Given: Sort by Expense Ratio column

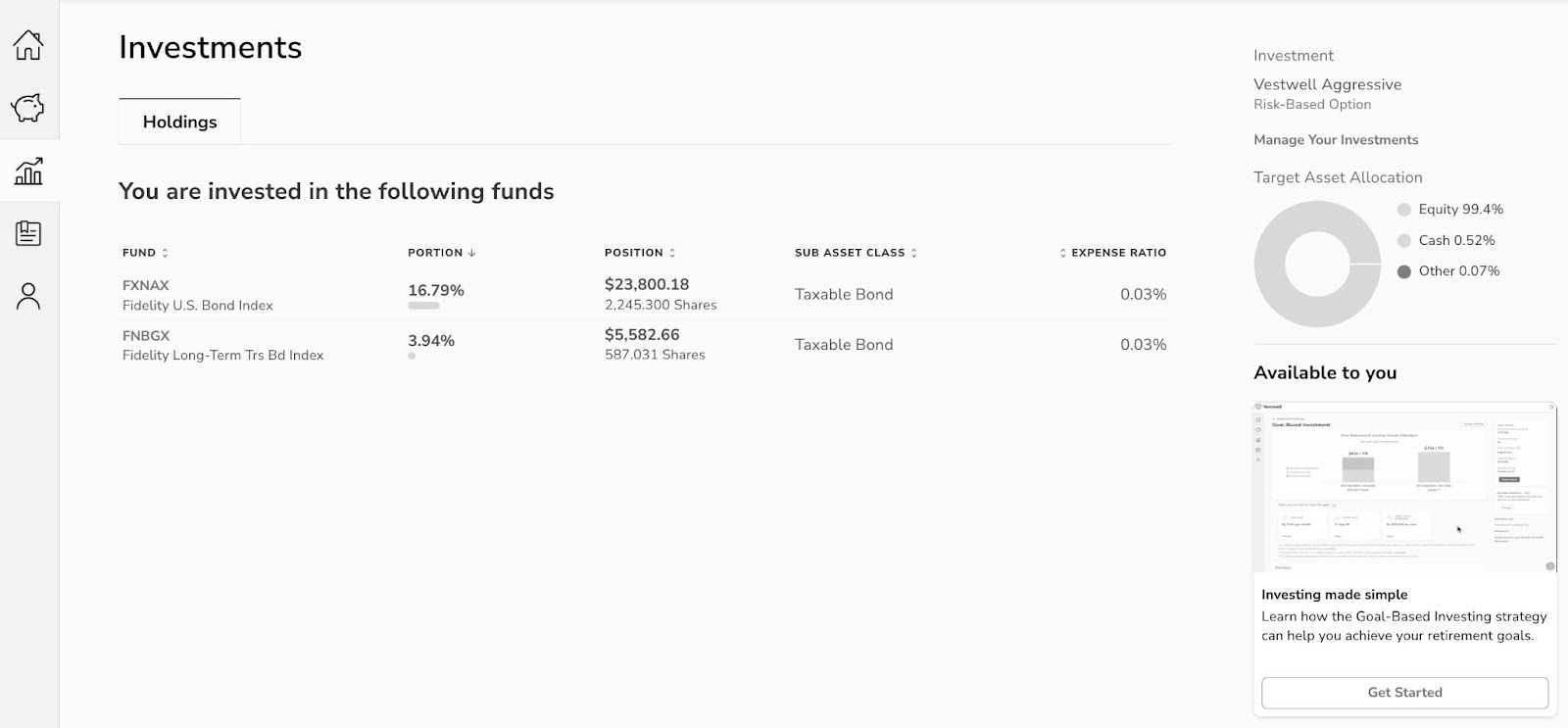Looking at the screenshot, I should pos(1113,253).
